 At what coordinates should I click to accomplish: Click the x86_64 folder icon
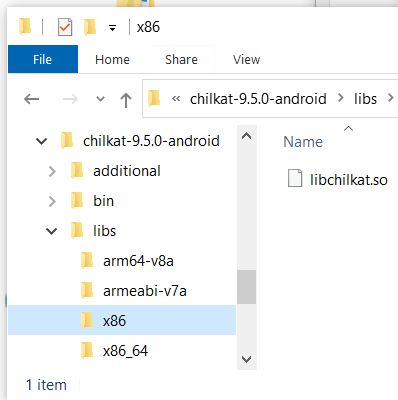click(x=87, y=350)
